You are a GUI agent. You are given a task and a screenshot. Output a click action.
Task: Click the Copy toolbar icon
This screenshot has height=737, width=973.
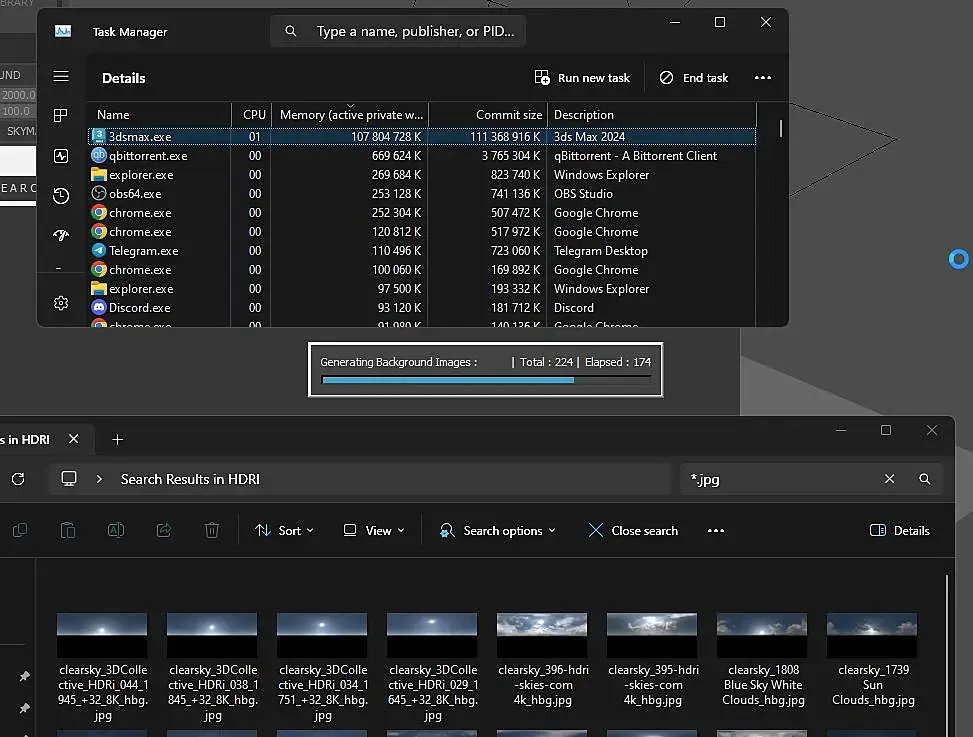coord(20,530)
